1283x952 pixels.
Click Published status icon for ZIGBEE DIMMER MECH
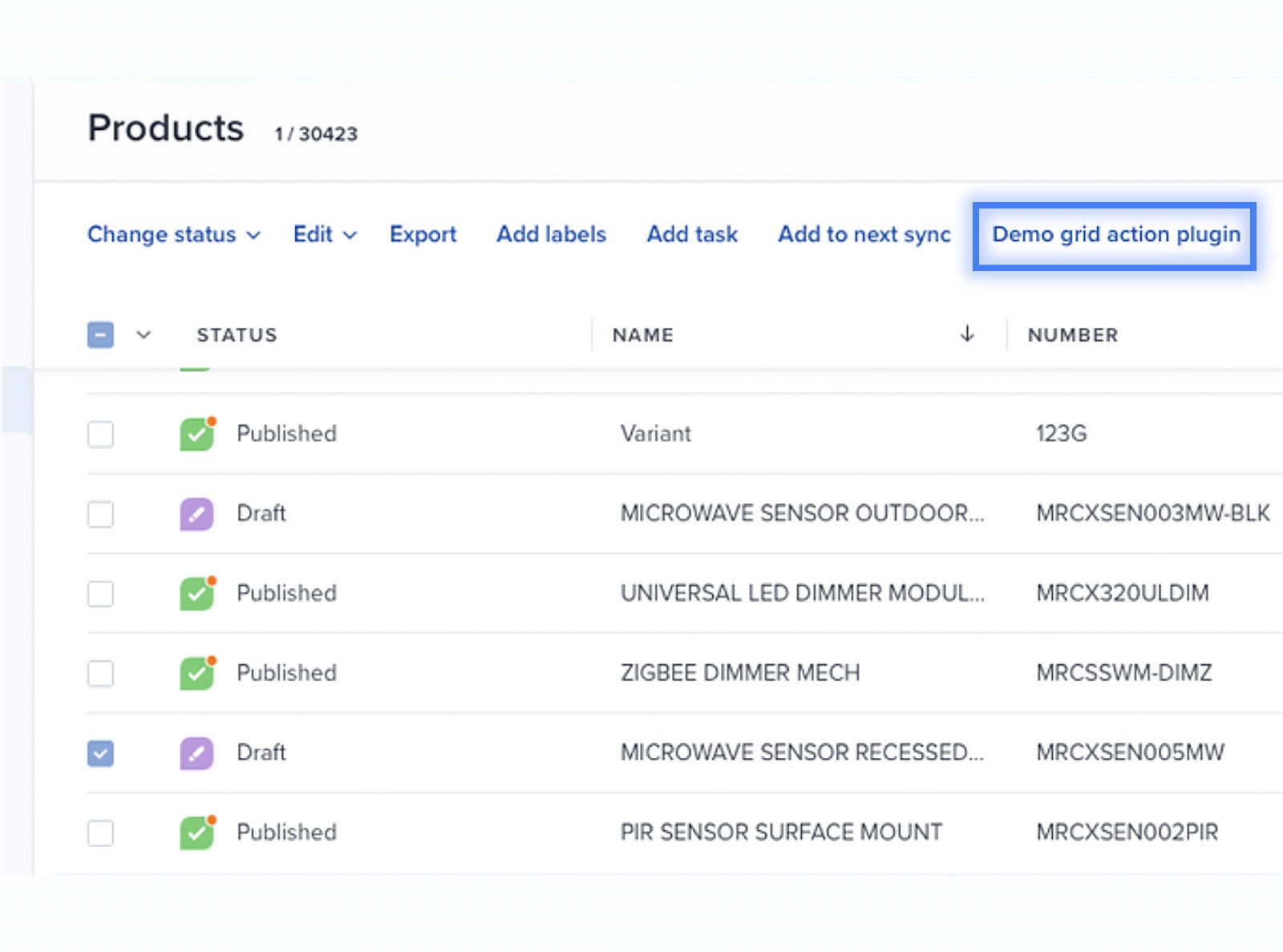196,673
